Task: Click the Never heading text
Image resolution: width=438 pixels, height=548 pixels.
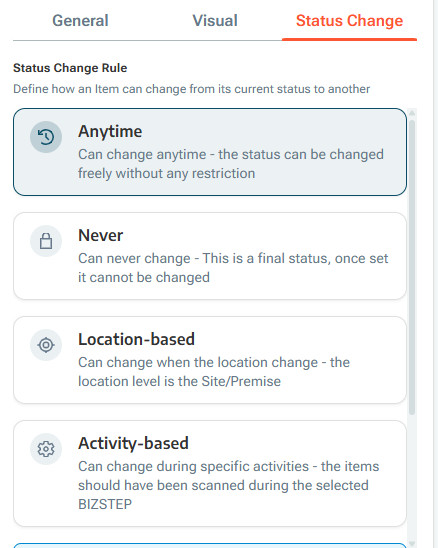Action: [x=101, y=236]
